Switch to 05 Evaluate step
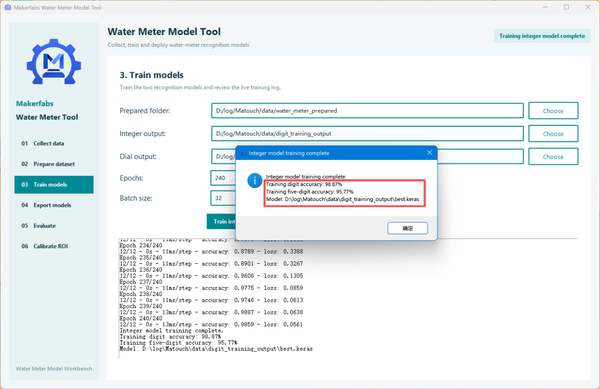This screenshot has height=389, width=600. tap(54, 226)
